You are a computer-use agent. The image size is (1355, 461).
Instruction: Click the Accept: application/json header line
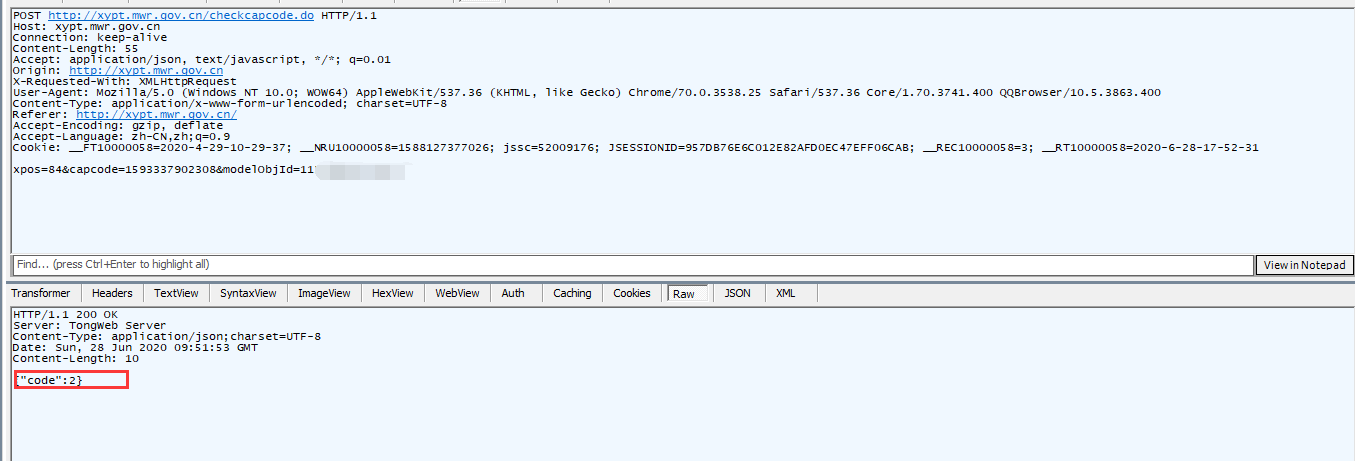[x=201, y=60]
